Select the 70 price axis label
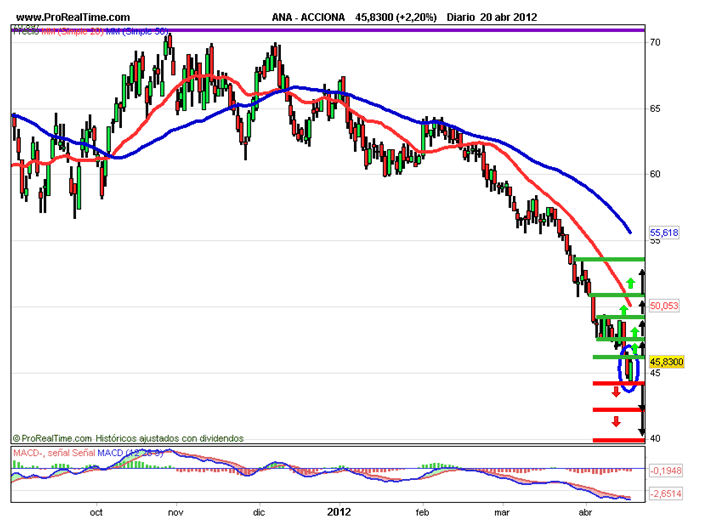The width and height of the screenshot is (708, 525). click(655, 42)
